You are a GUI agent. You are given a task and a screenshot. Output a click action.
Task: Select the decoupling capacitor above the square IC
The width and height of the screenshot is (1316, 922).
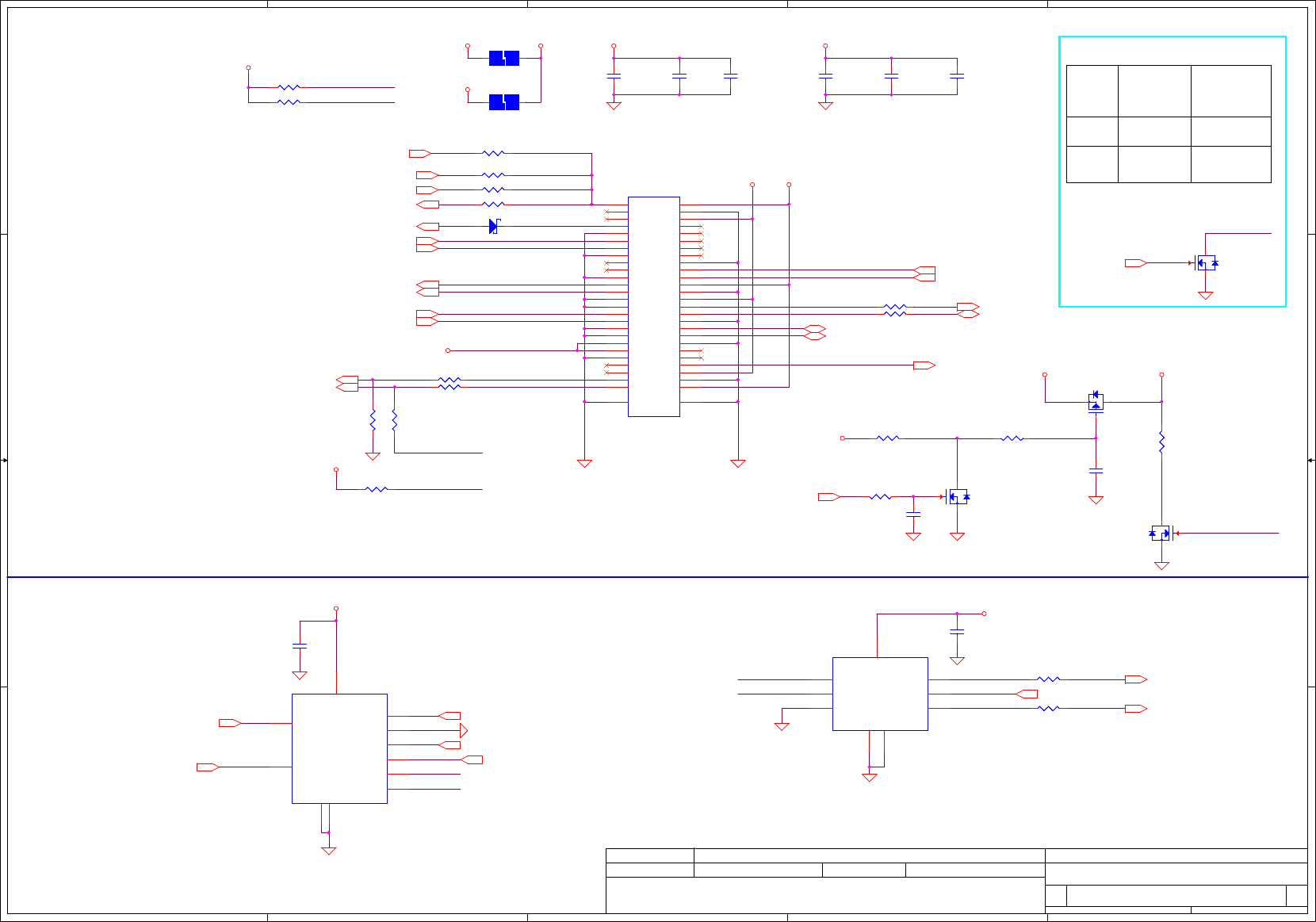(300, 646)
